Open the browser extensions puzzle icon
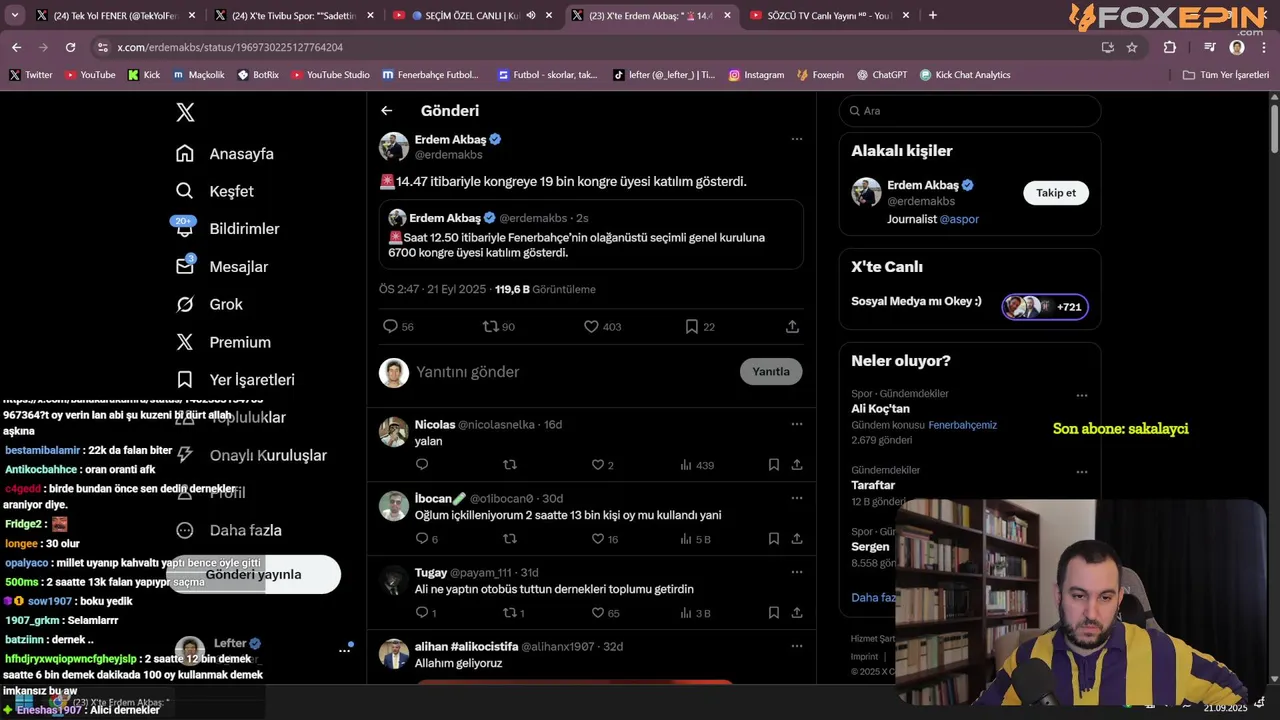The height and width of the screenshot is (720, 1280). click(1170, 47)
